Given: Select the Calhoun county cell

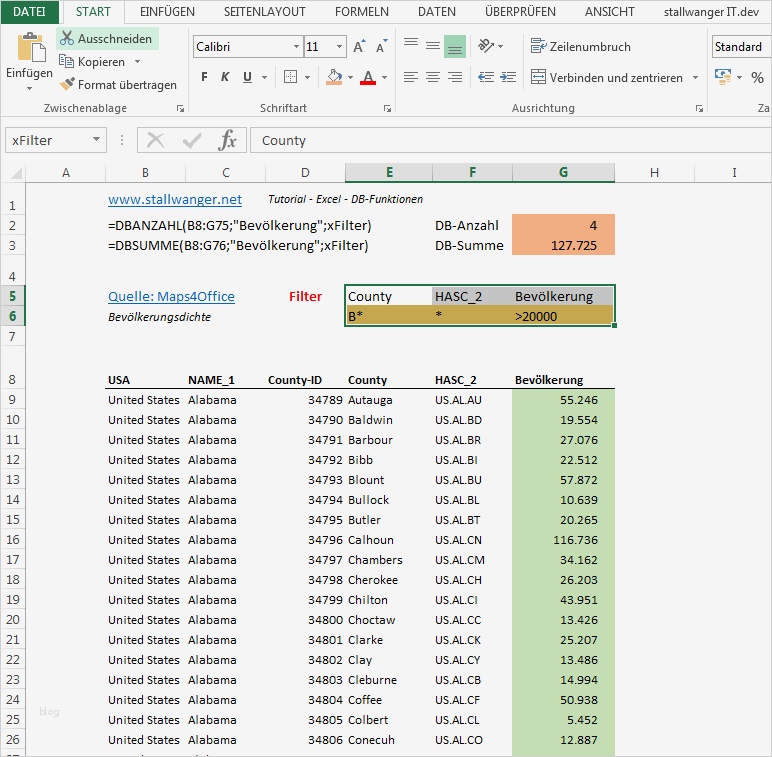Looking at the screenshot, I should coord(388,540).
